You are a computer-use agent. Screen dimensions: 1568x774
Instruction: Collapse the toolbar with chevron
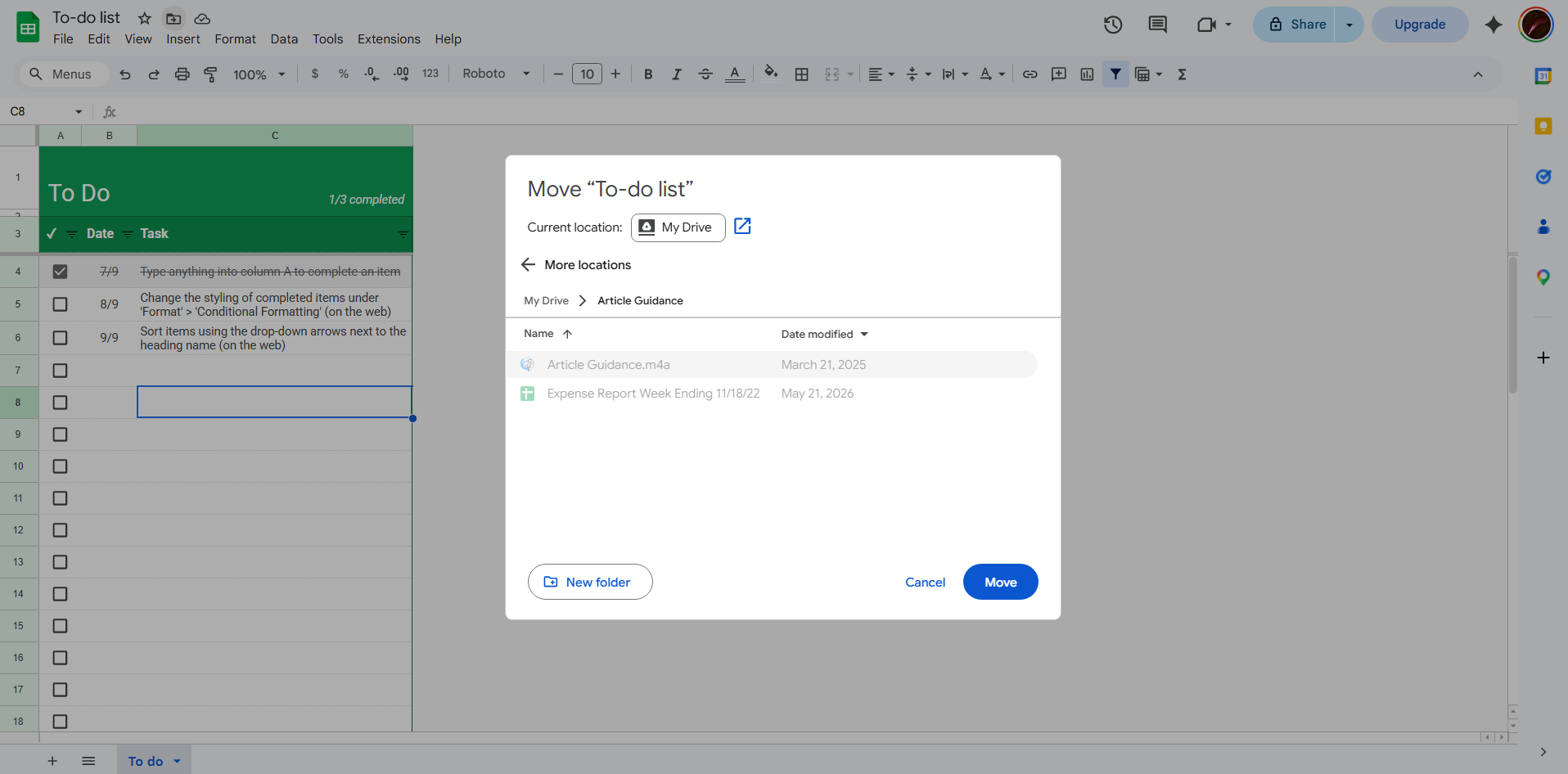pyautogui.click(x=1478, y=74)
